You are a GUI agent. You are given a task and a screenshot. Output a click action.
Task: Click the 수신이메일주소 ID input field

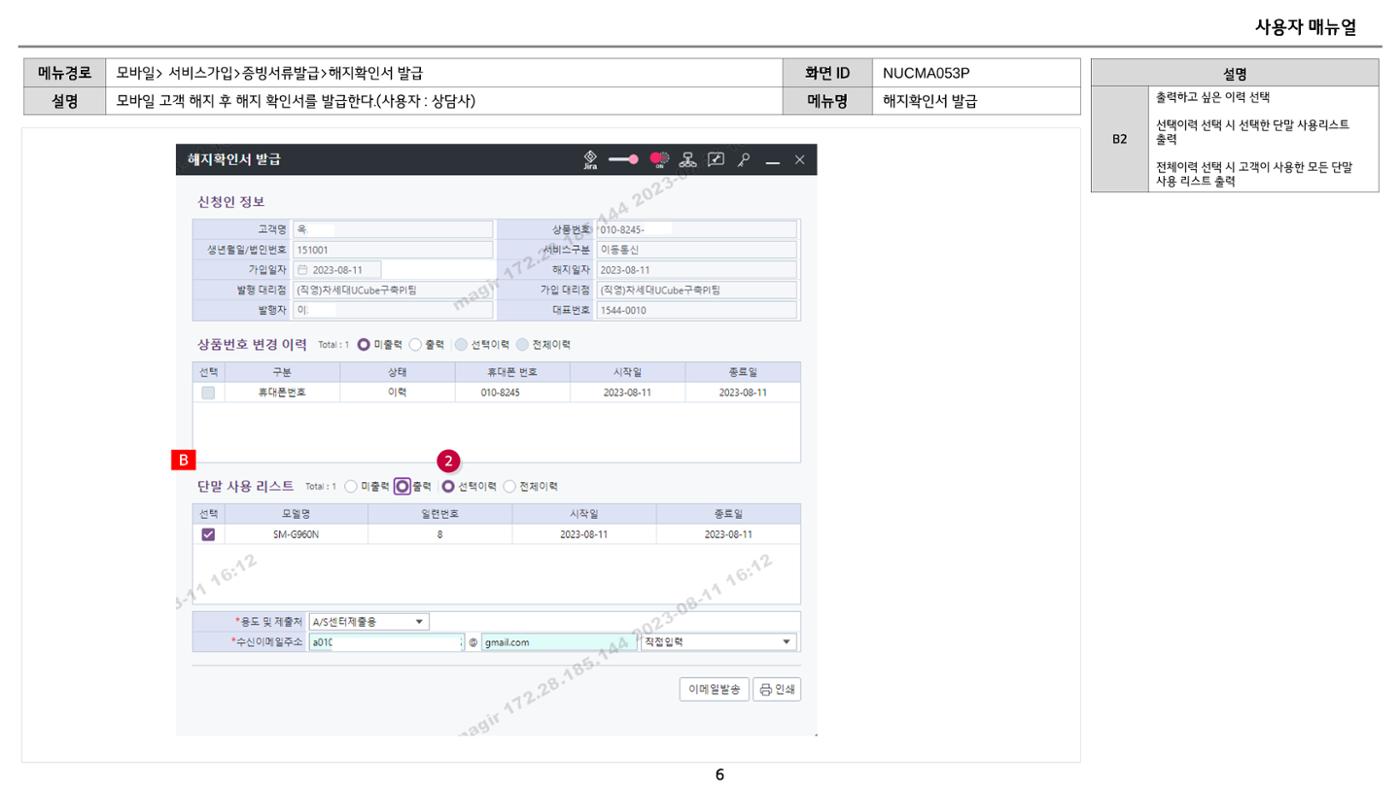click(x=386, y=642)
